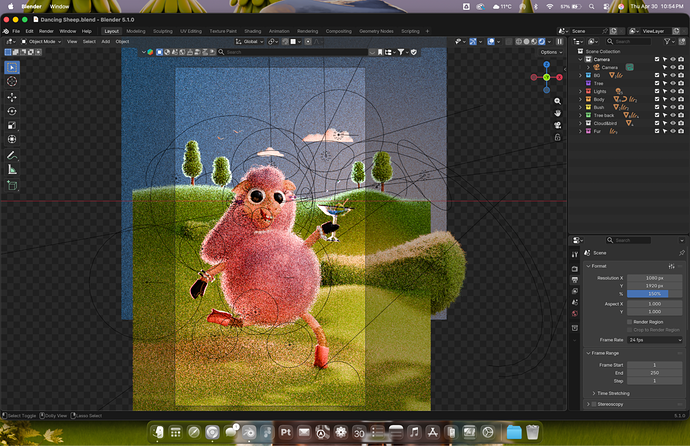Select the Annotate tool
Screen dimensions: 690x446
tap(12, 155)
